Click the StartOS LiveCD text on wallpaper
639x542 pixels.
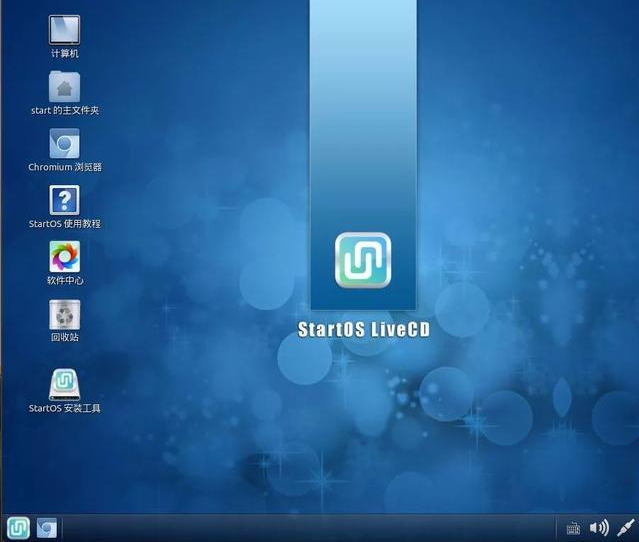click(363, 329)
